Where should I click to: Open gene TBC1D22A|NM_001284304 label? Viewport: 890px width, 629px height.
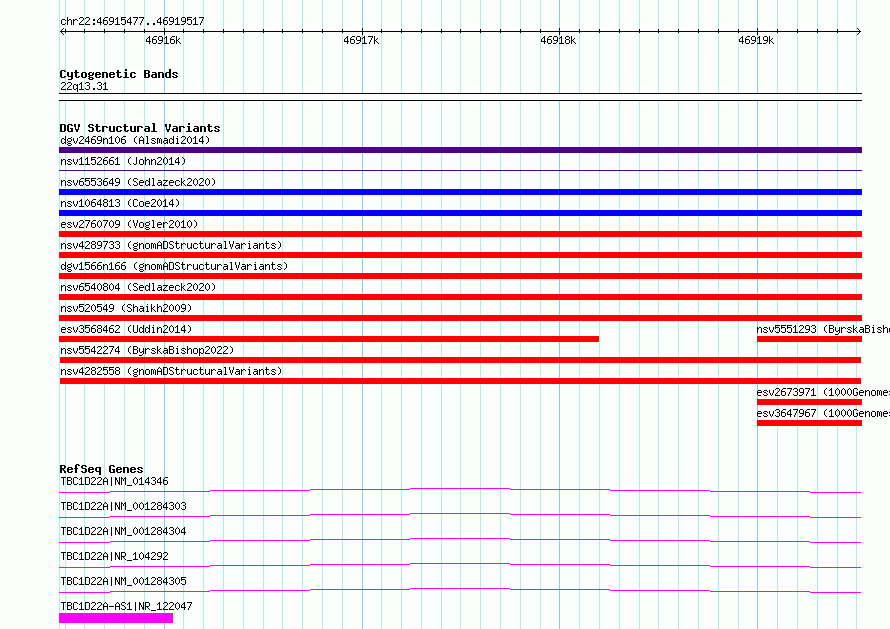click(123, 531)
